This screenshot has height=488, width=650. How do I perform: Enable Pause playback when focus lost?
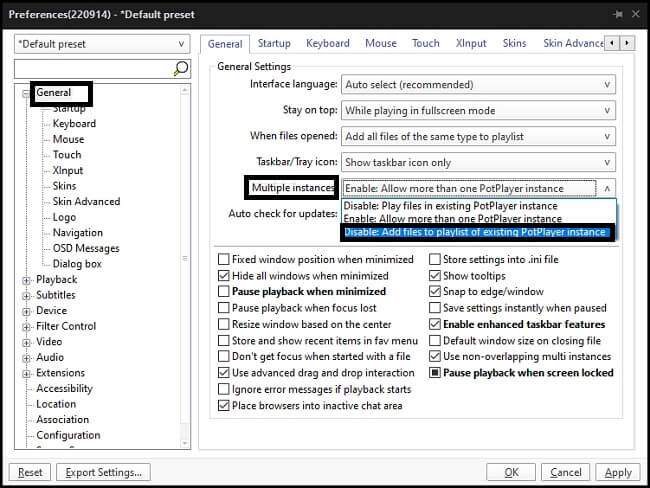click(223, 308)
